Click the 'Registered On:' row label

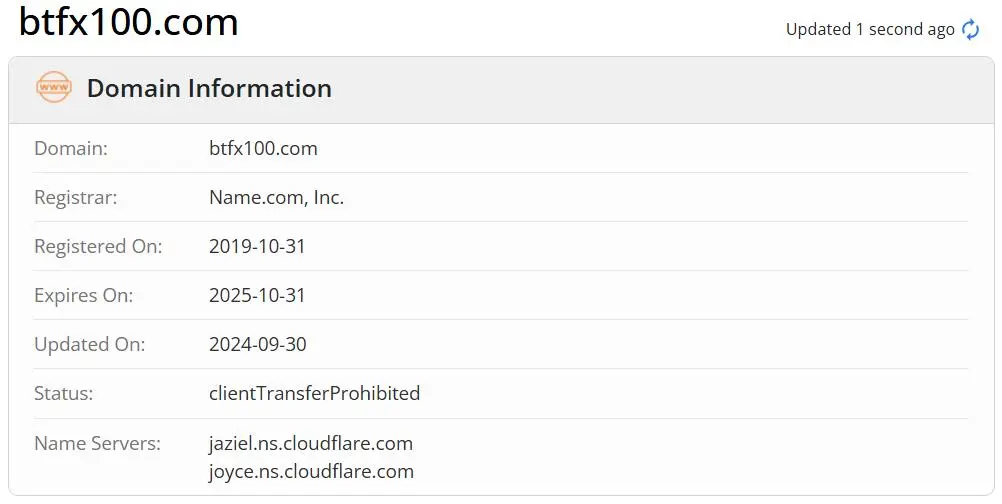coord(98,247)
